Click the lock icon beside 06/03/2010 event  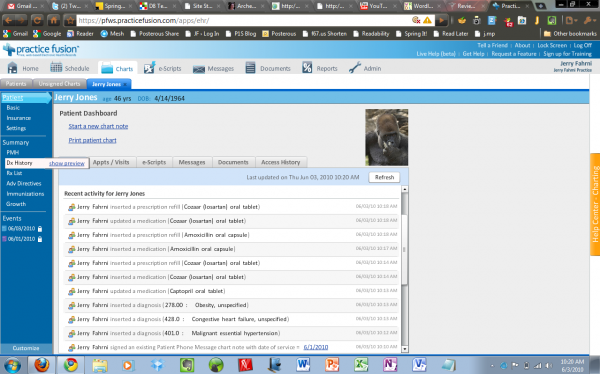(x=40, y=229)
